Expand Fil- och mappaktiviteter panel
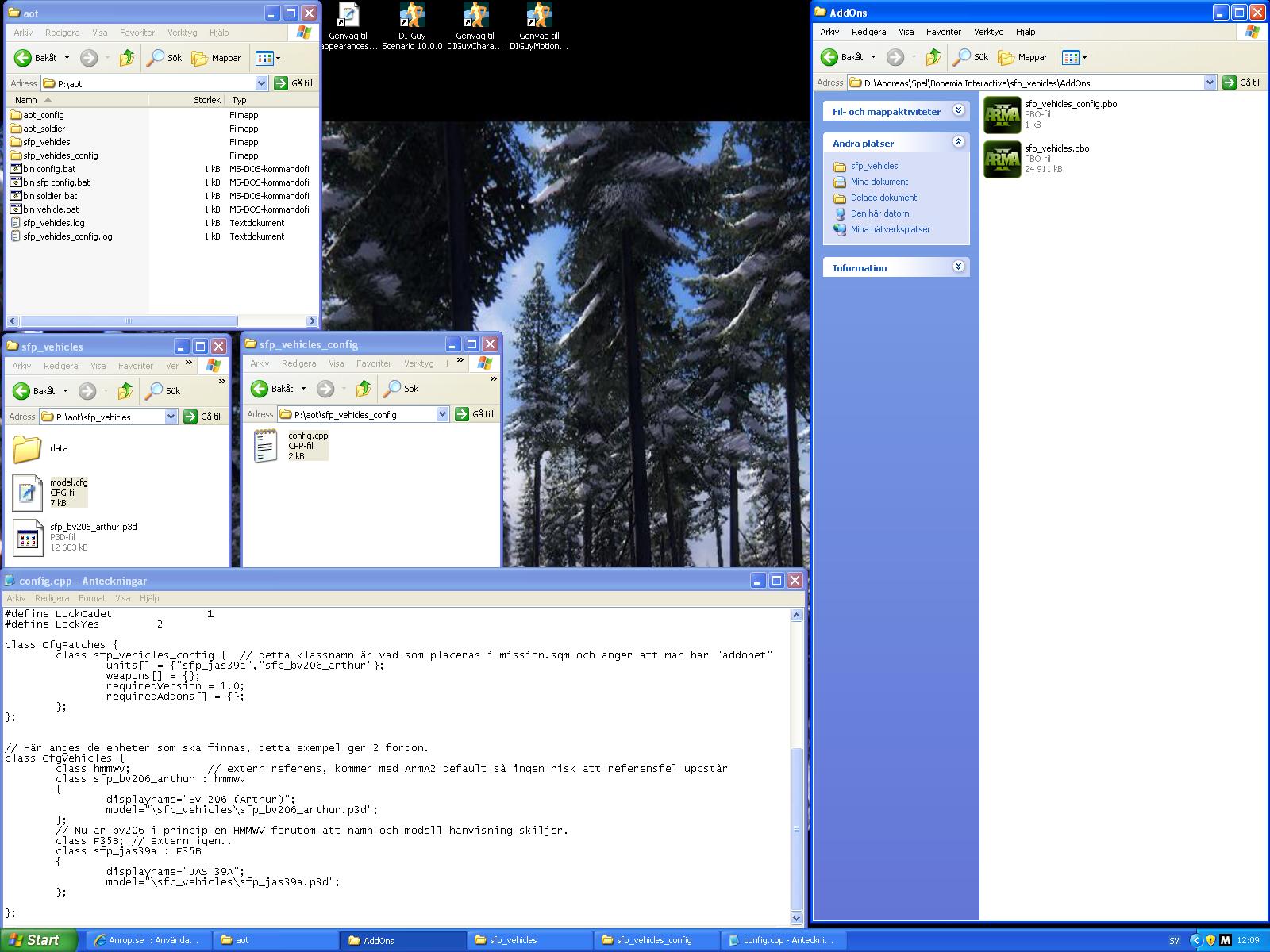The image size is (1270, 952). tap(958, 111)
